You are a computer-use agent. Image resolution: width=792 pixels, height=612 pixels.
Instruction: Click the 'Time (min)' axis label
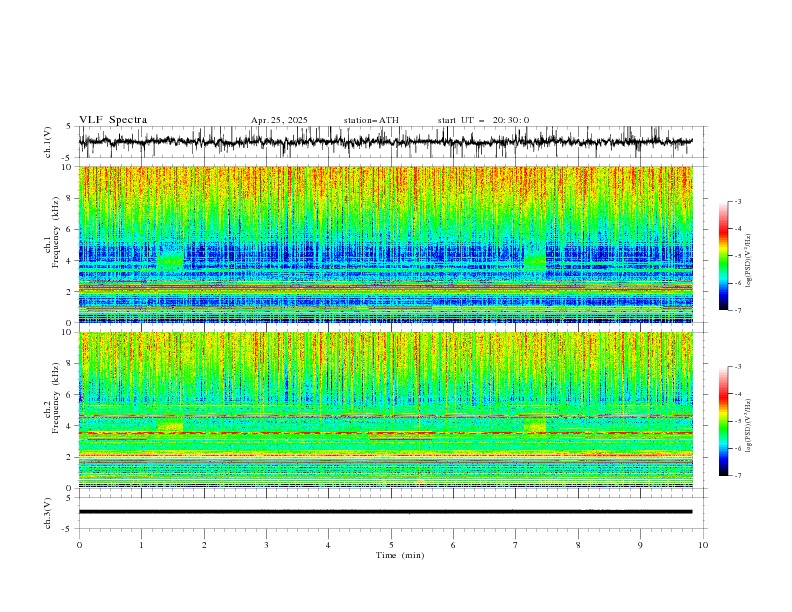tap(400, 555)
